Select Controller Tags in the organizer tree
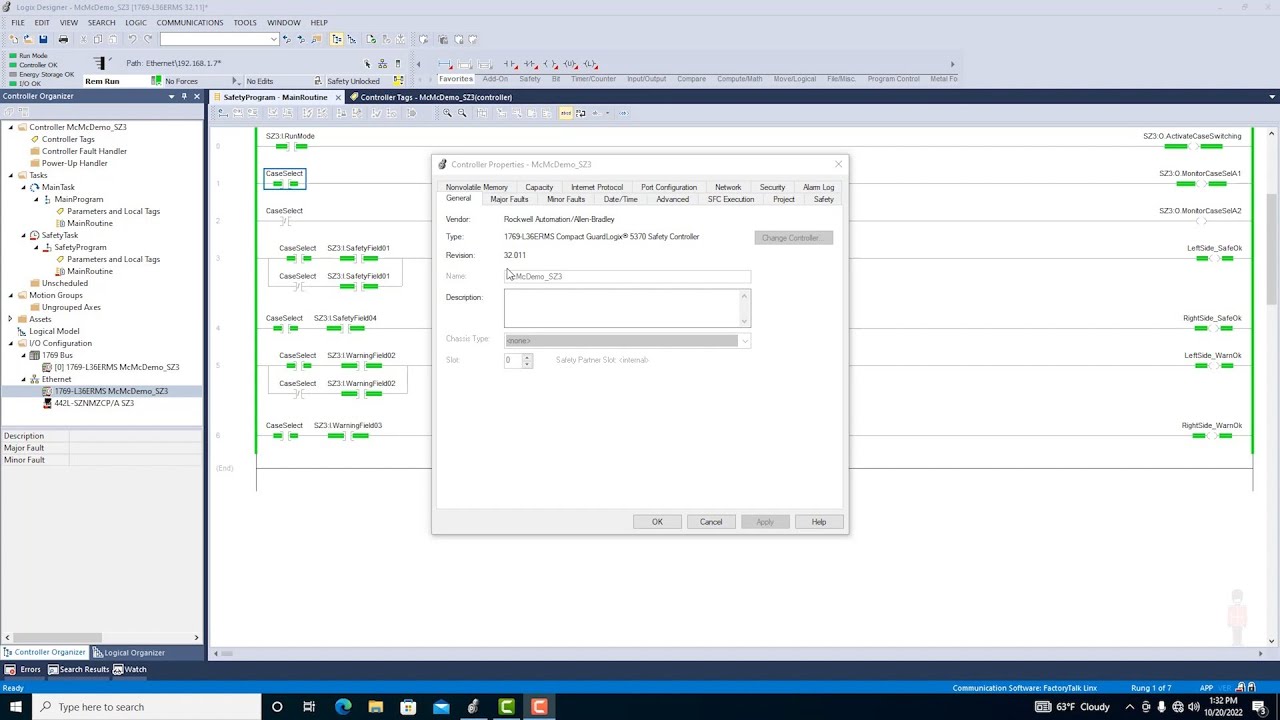The width and height of the screenshot is (1280, 720). tap(68, 139)
